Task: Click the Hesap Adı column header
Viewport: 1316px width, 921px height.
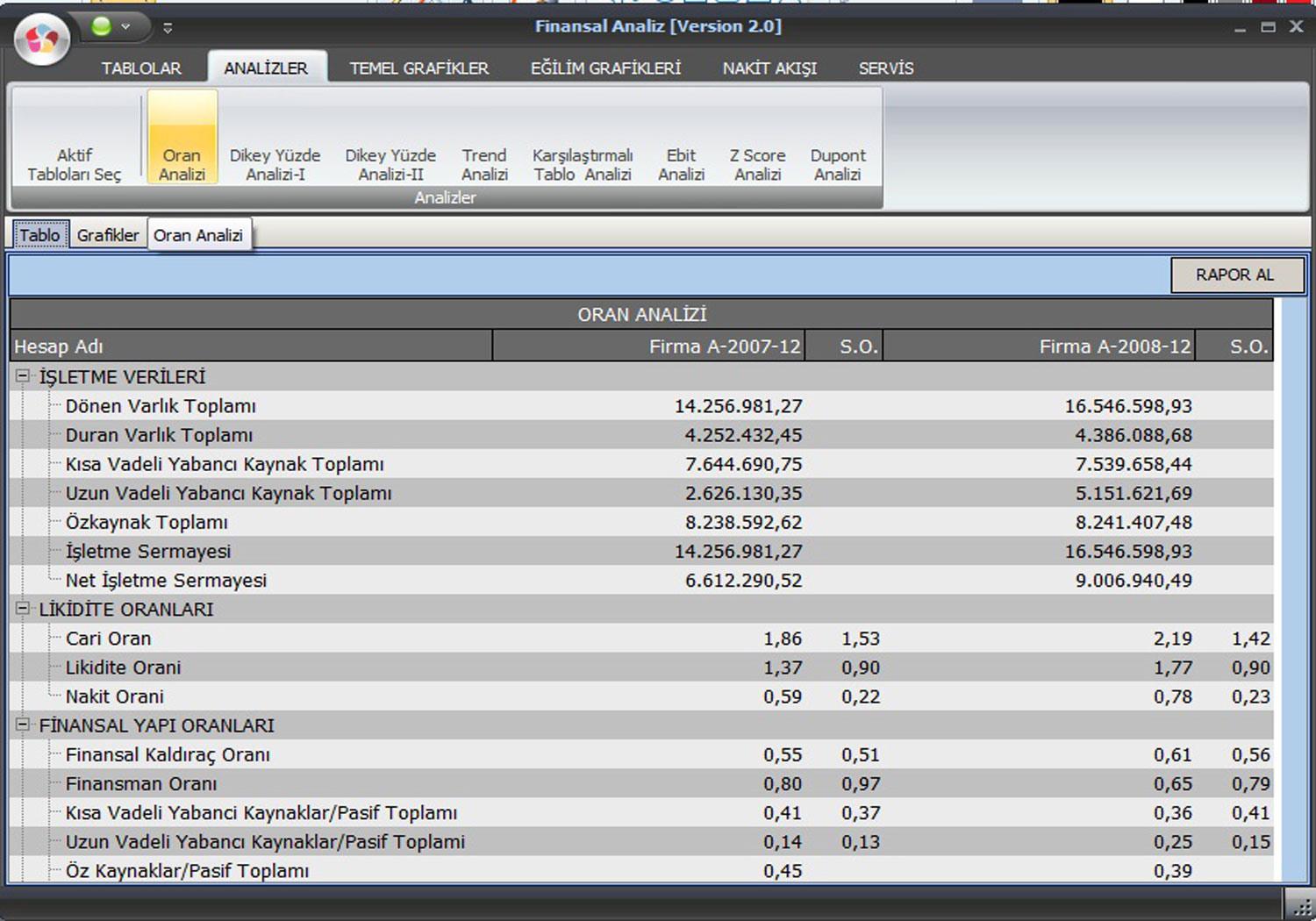Action: pos(251,346)
